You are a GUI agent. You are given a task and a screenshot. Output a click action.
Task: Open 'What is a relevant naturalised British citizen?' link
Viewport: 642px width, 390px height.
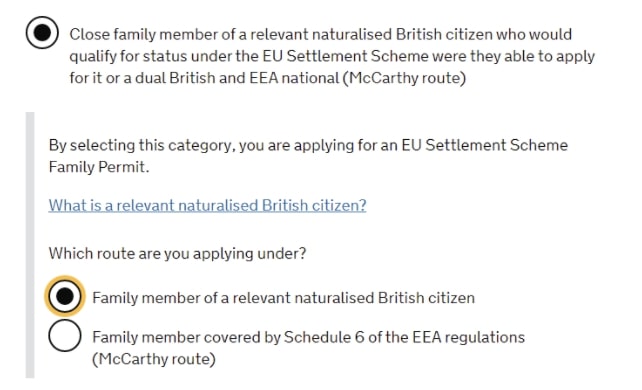[207, 205]
